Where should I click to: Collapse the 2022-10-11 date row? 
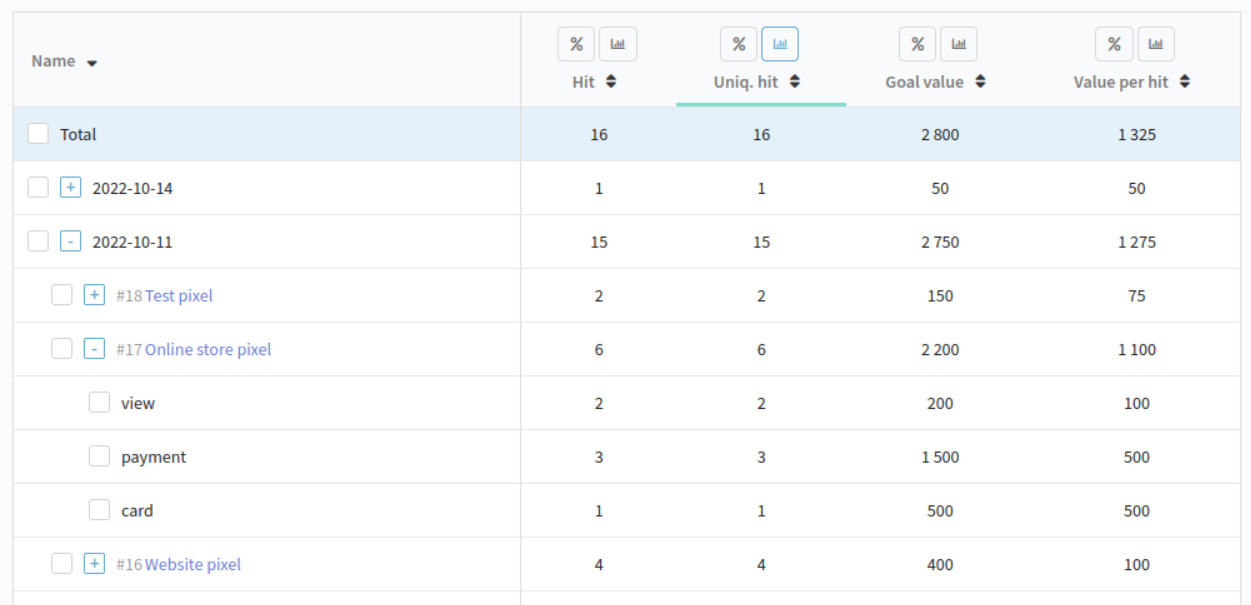pos(70,241)
